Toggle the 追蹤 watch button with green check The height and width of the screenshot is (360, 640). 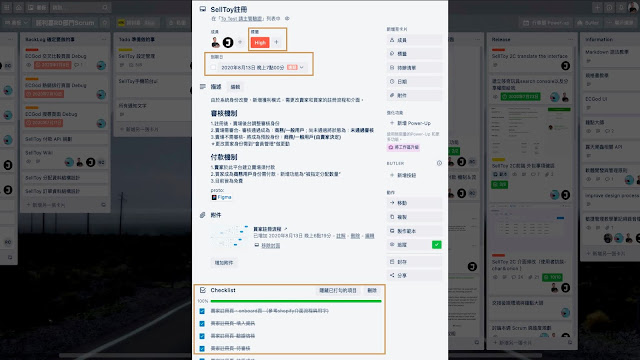point(414,245)
